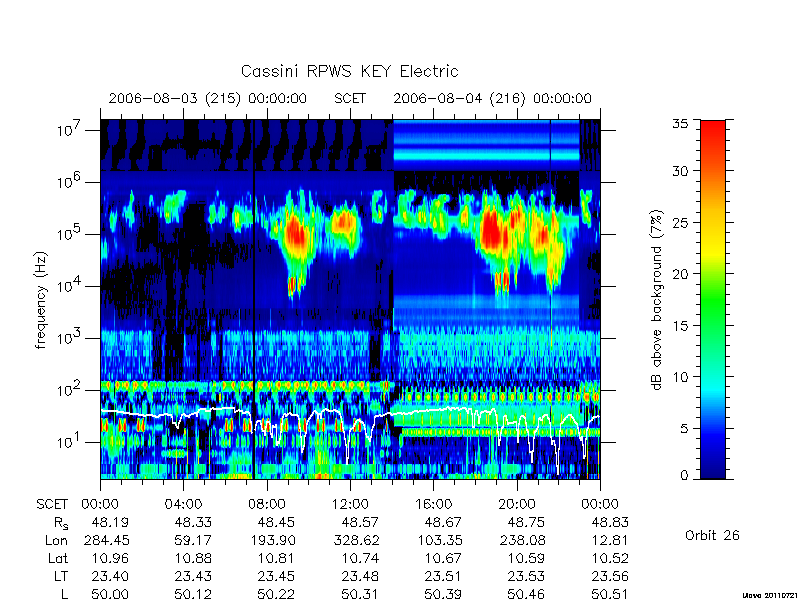
Task: Click the 'Lat' row label
Action: pos(58,558)
